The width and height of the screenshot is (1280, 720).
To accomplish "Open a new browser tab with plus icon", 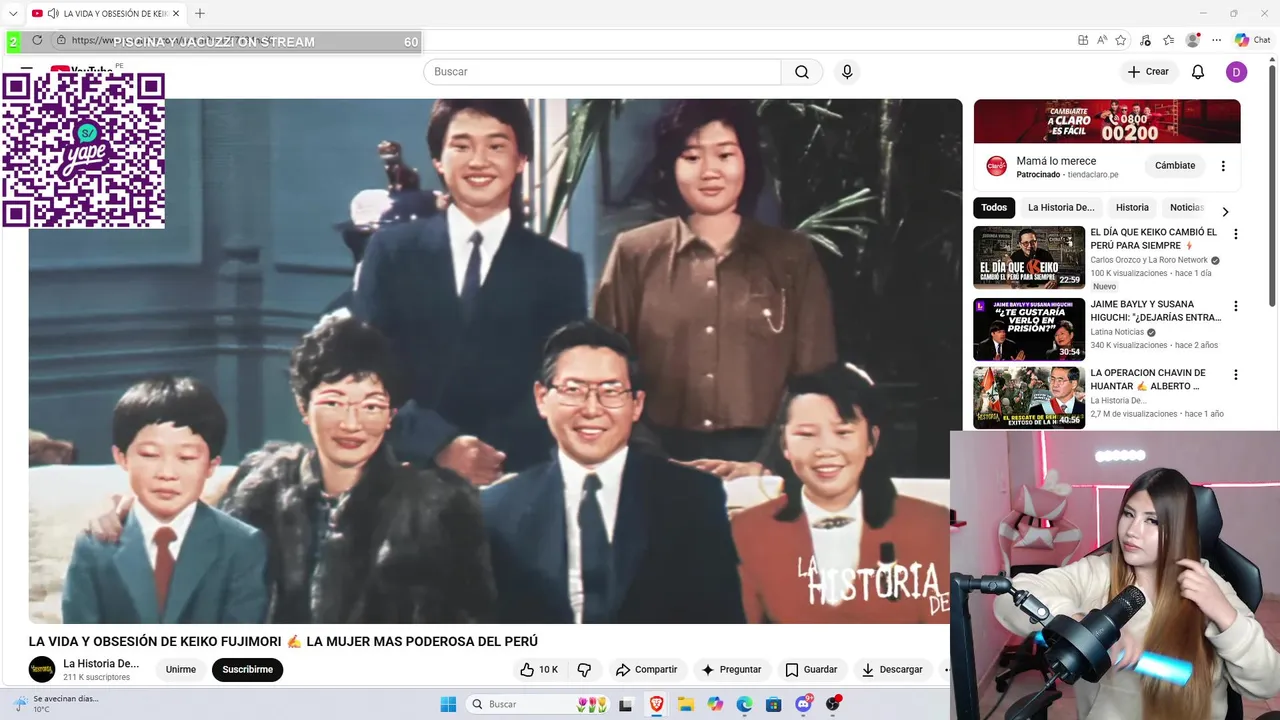I will [200, 13].
